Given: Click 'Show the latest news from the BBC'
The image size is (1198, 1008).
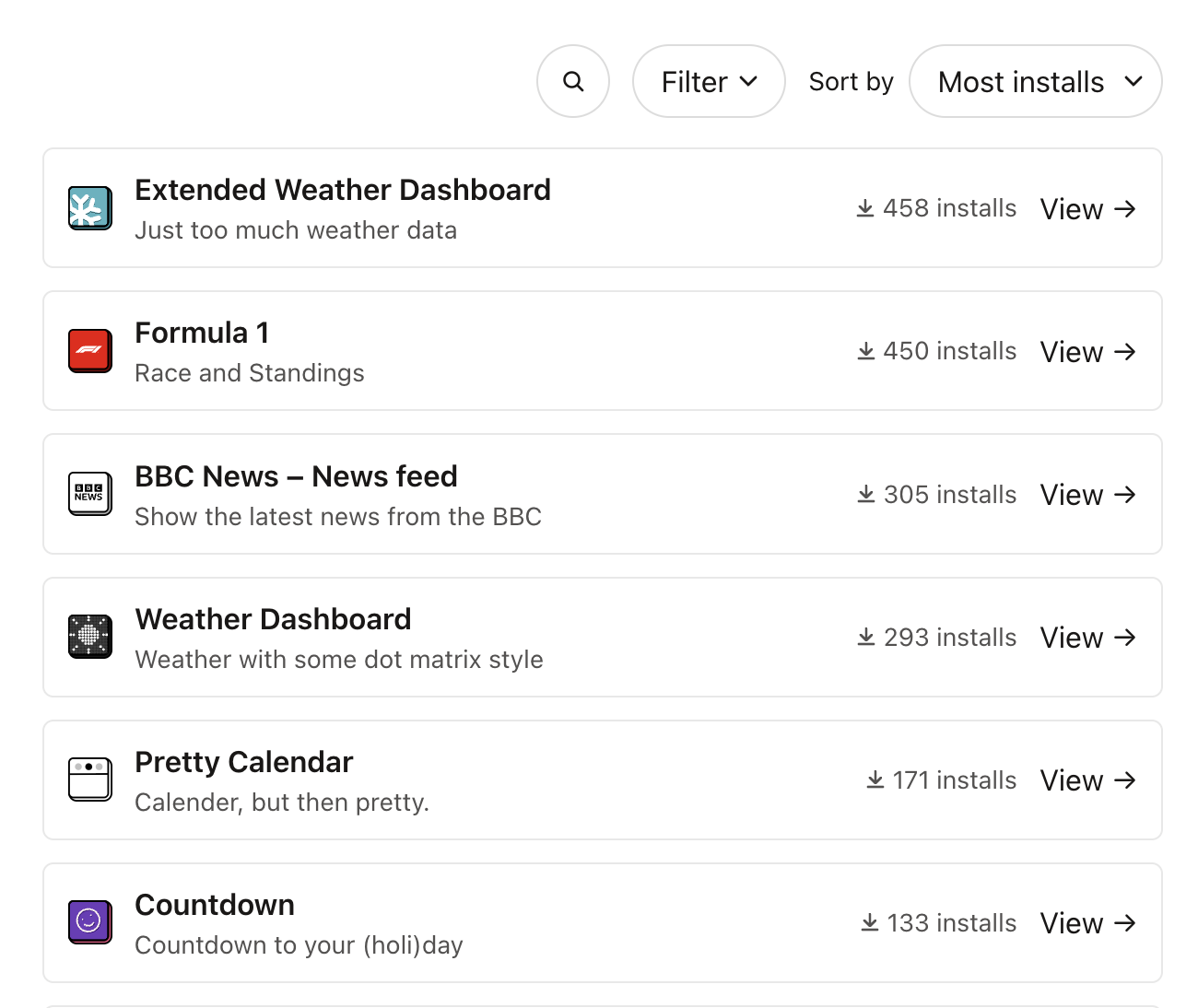Looking at the screenshot, I should click(x=338, y=517).
